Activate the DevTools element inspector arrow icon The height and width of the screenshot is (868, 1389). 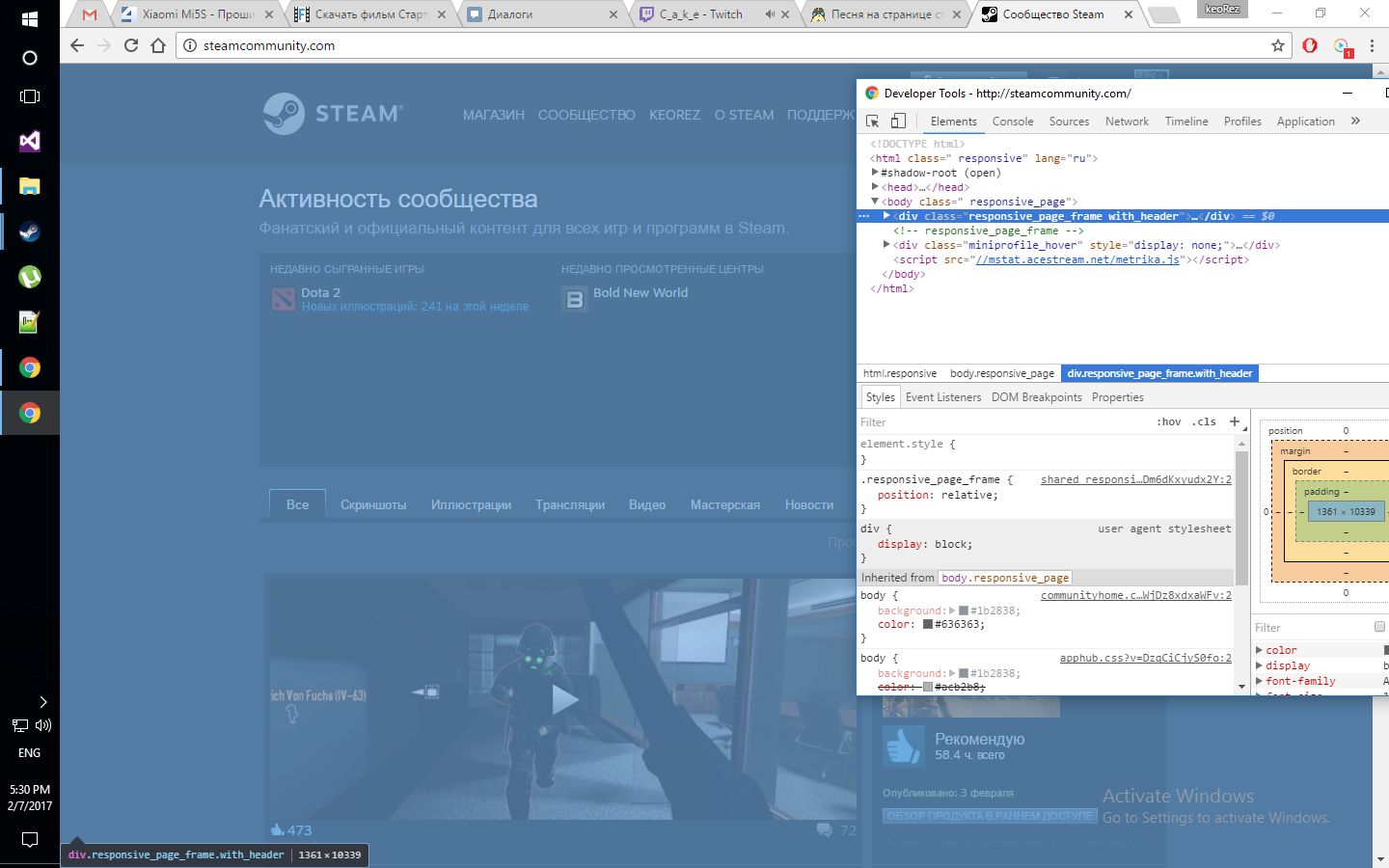[x=873, y=121]
